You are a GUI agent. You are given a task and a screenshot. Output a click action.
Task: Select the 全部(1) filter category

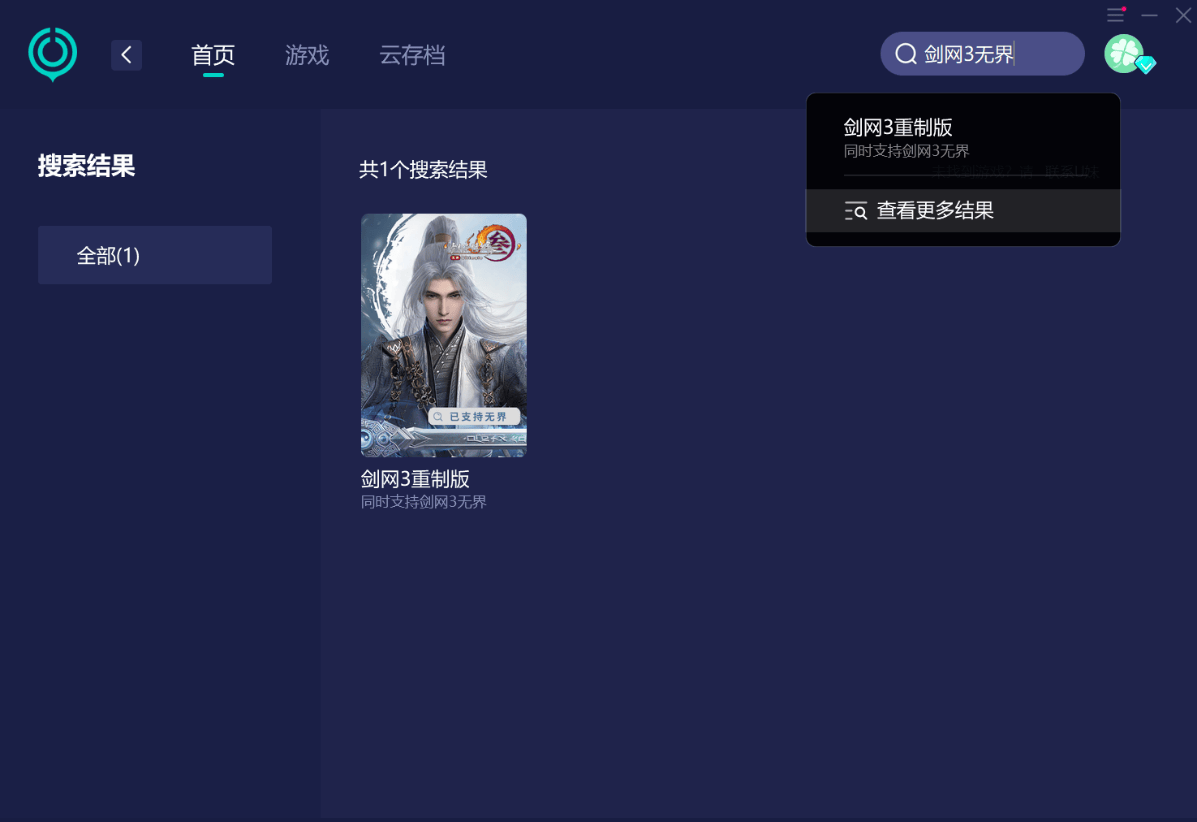coord(155,255)
